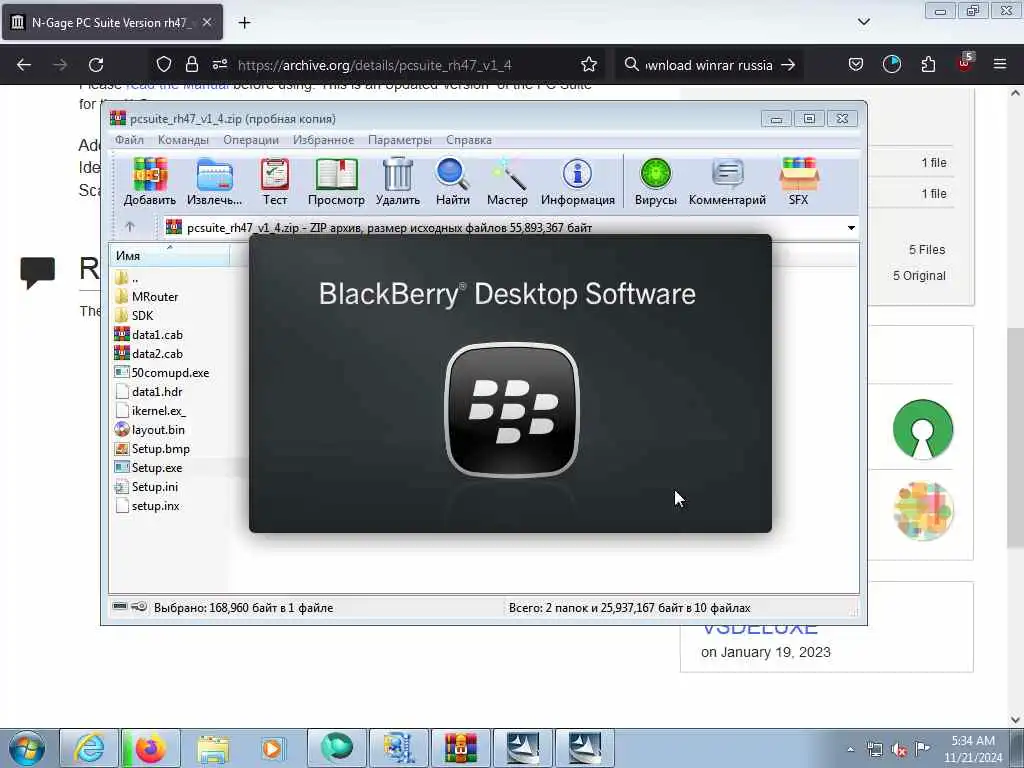This screenshot has width=1024, height=768.
Task: Open the Pocket save icon in Firefox
Action: pos(856,64)
